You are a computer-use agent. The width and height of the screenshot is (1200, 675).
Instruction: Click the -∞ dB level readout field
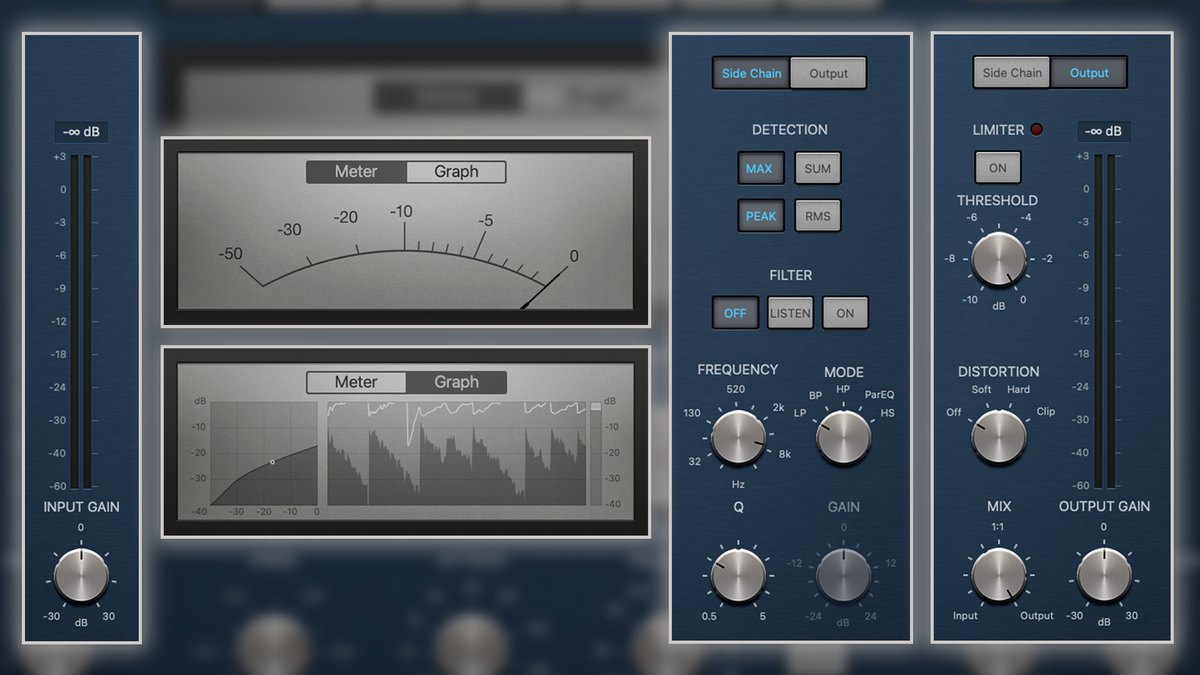[81, 131]
